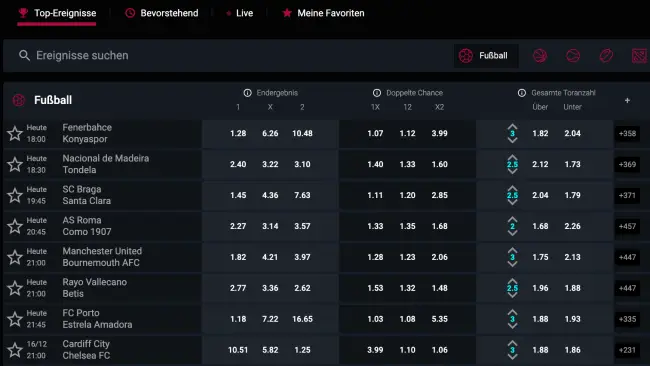Select Konyaspor win odds 10.48
The width and height of the screenshot is (650, 366).
(302, 133)
